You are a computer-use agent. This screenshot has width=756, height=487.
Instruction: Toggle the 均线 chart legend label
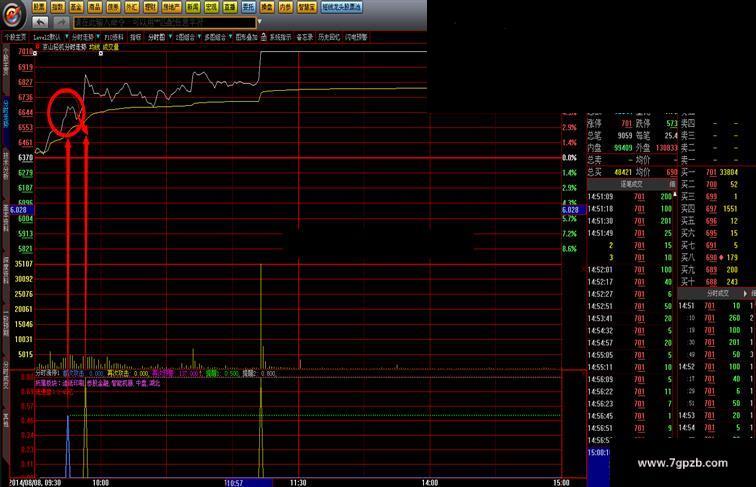[94, 47]
